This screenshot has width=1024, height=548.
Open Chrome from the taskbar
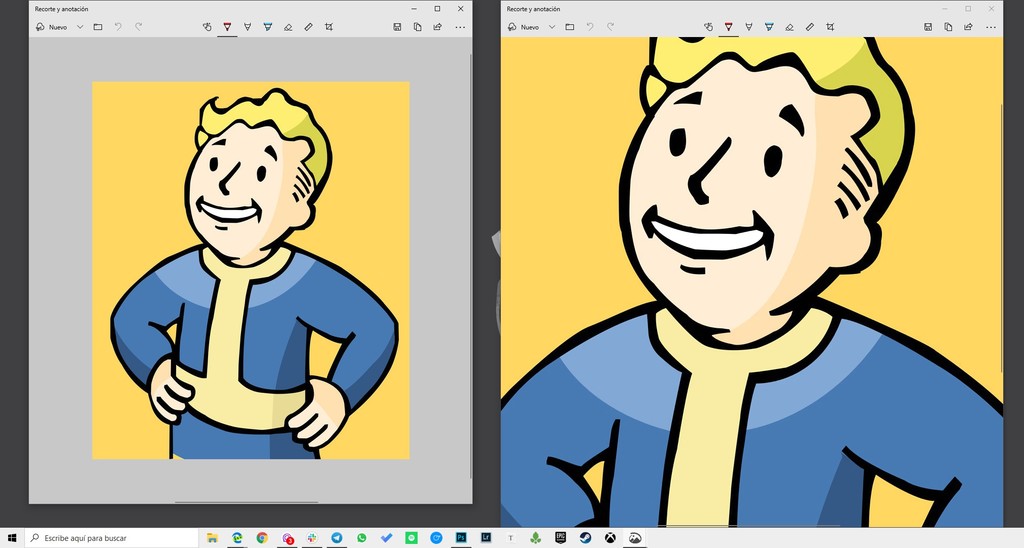(x=262, y=538)
